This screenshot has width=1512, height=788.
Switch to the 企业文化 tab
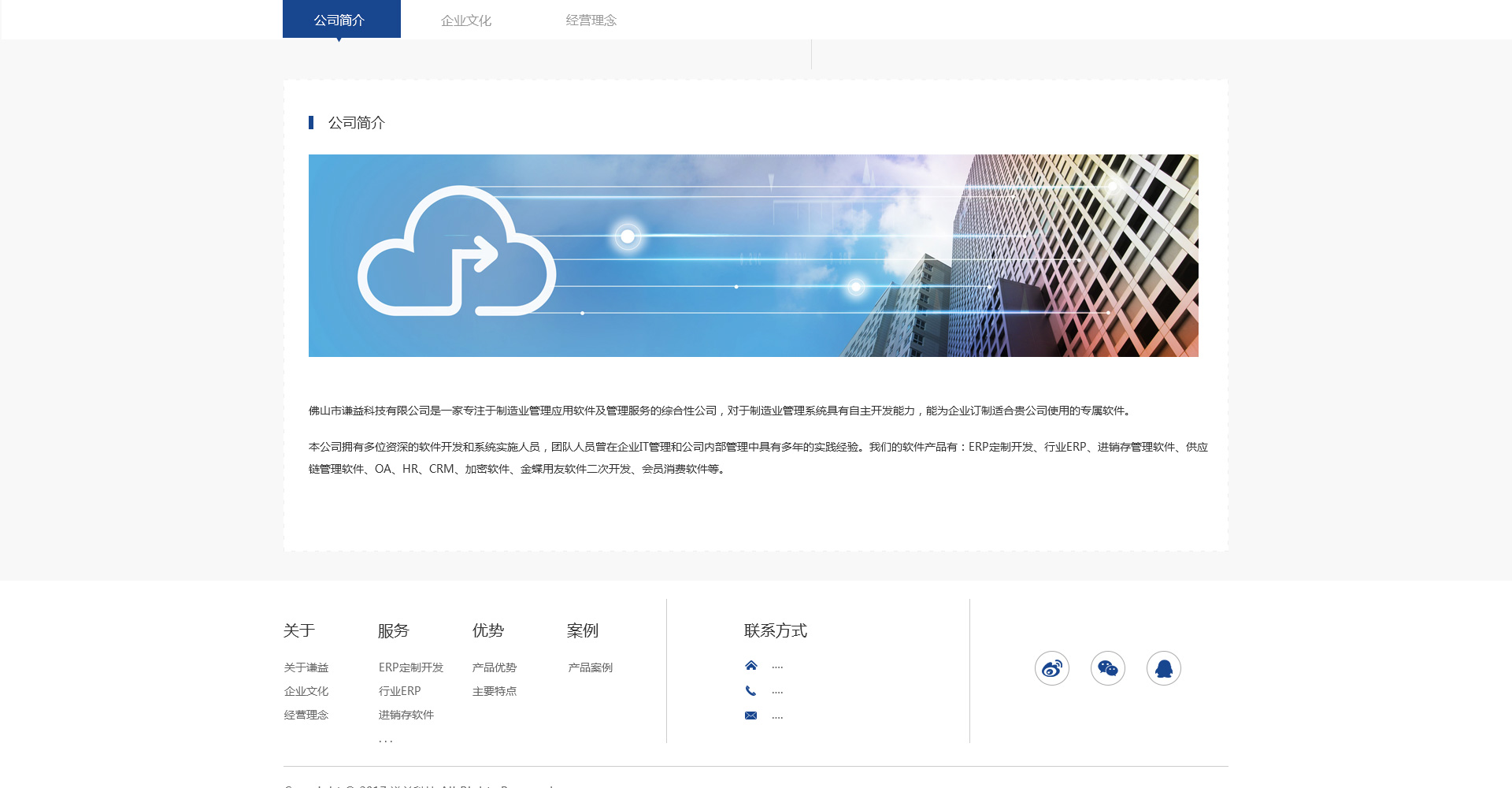465,20
